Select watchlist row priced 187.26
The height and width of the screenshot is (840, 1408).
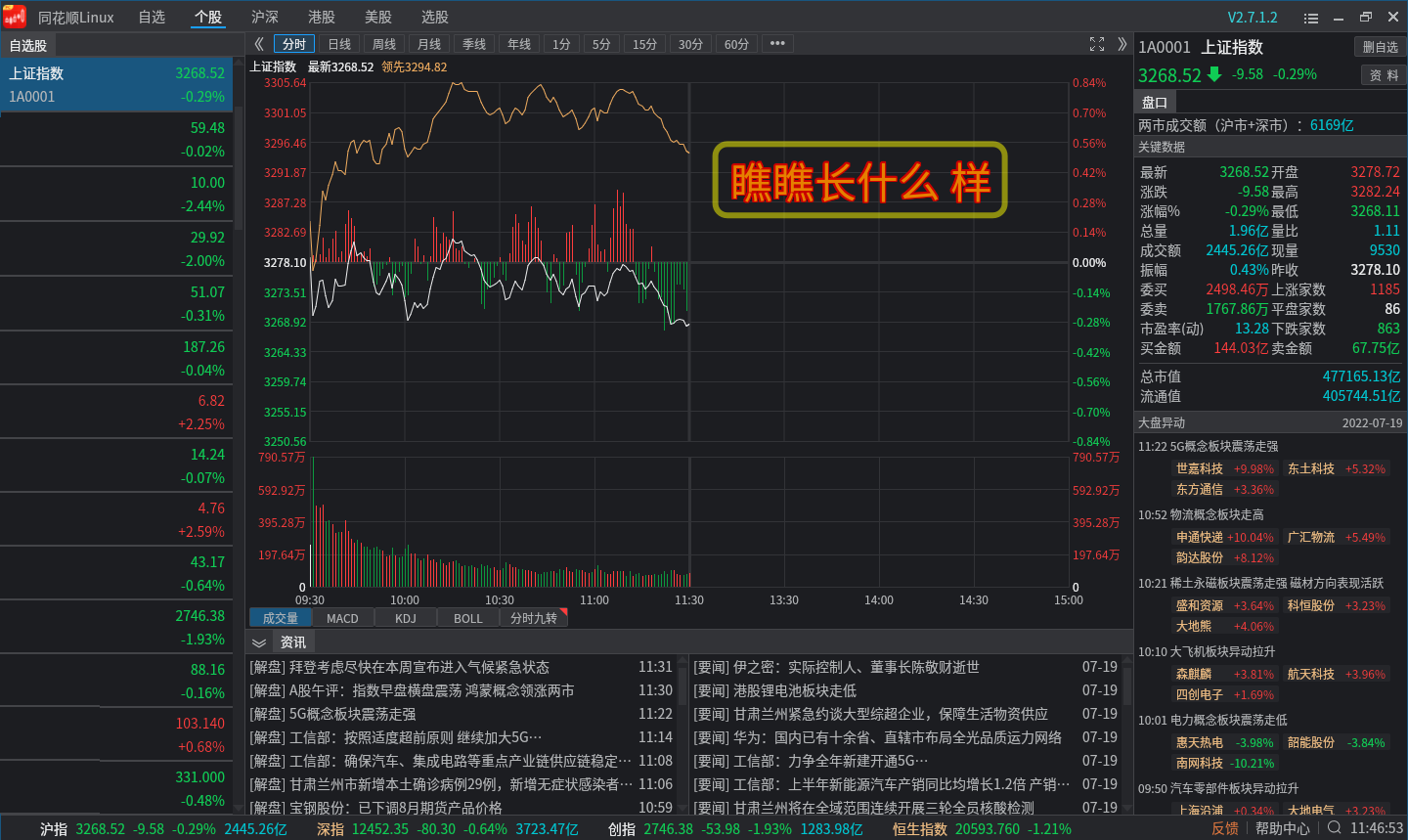[x=116, y=359]
